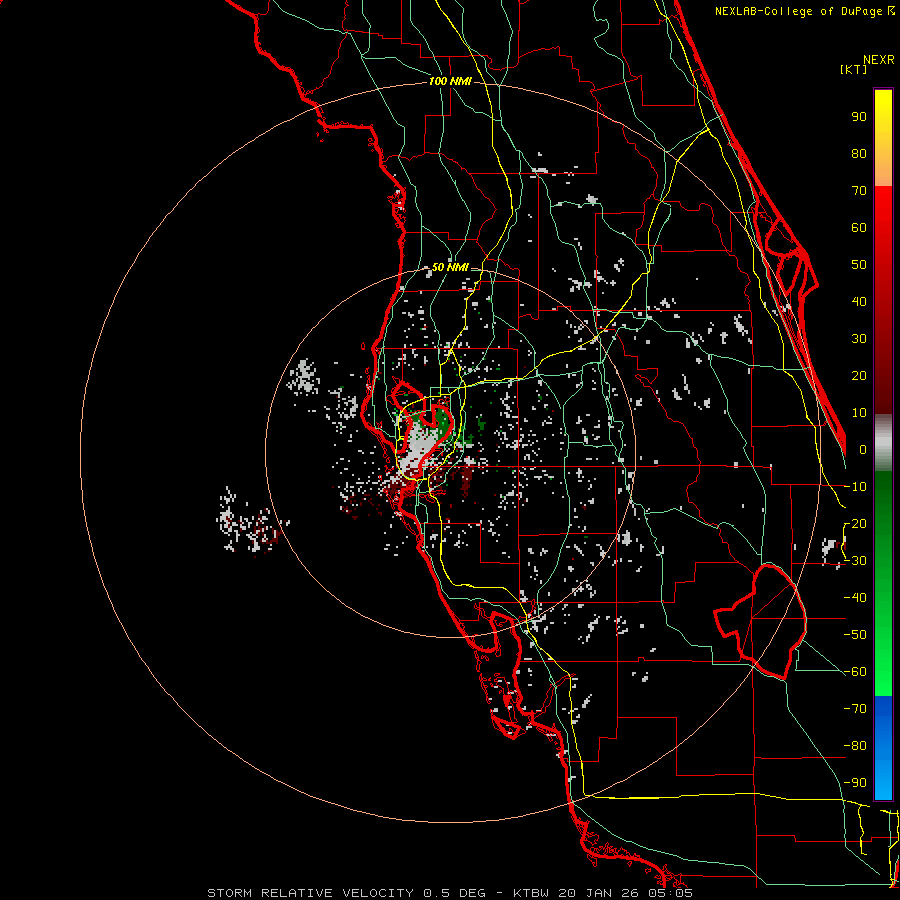The image size is (900, 900).
Task: Click the 50 NMI range ring label
Action: (450, 267)
